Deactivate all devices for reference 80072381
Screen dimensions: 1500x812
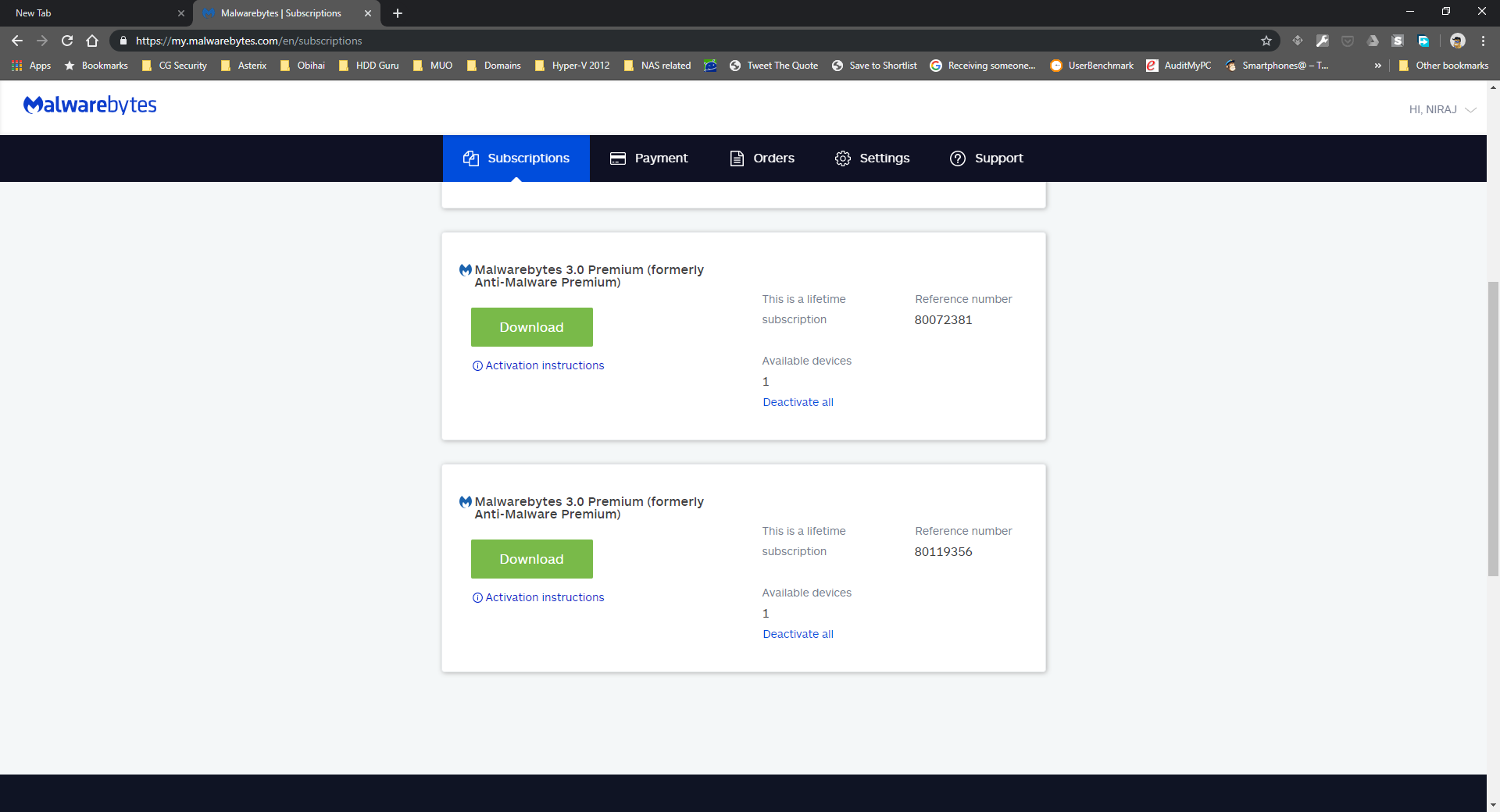pyautogui.click(x=798, y=402)
